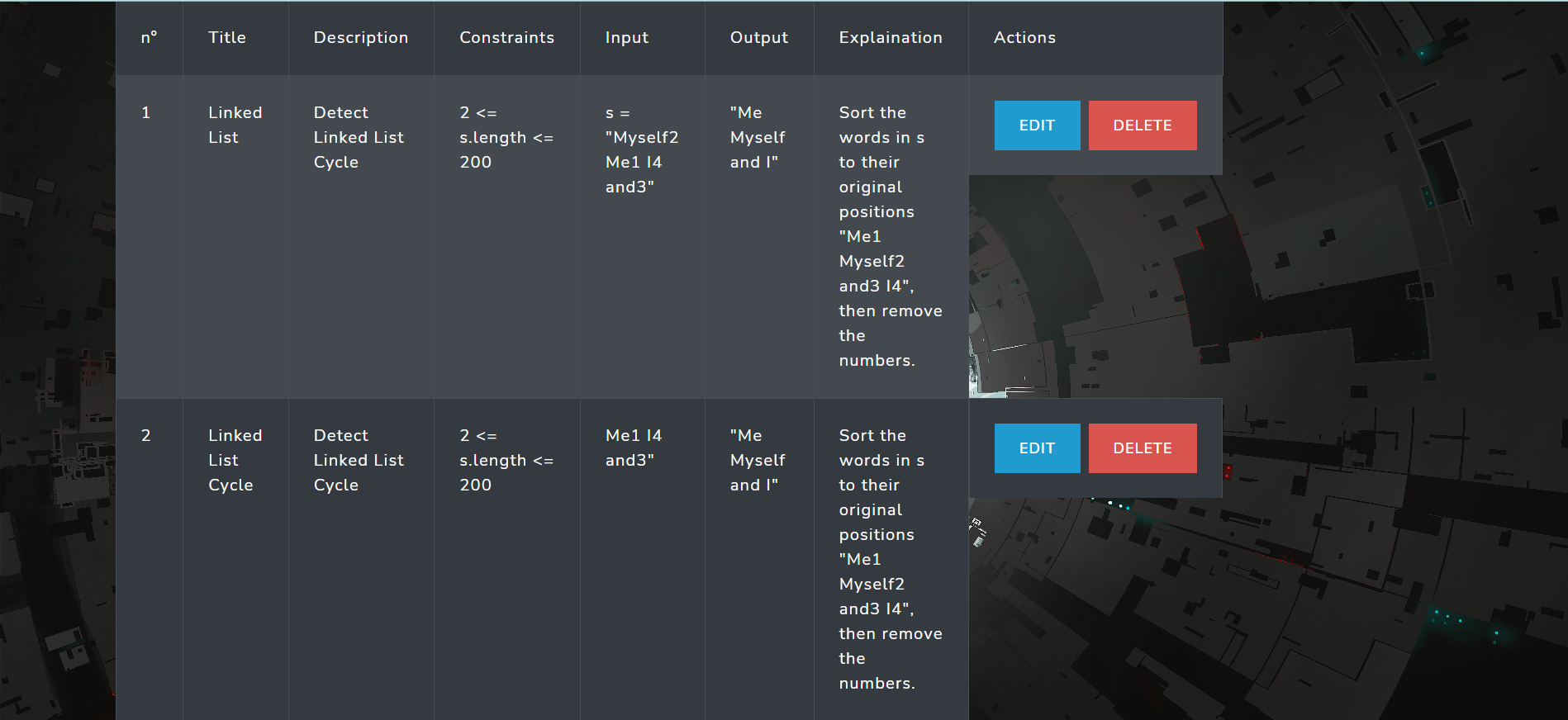This screenshot has width=1568, height=720.
Task: Click row 1 constraints '2 <= s.length <= 200'
Action: coord(506,137)
